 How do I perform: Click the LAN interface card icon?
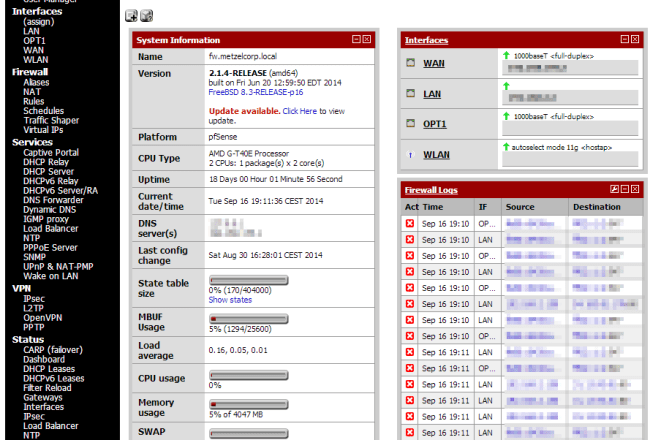pos(410,93)
